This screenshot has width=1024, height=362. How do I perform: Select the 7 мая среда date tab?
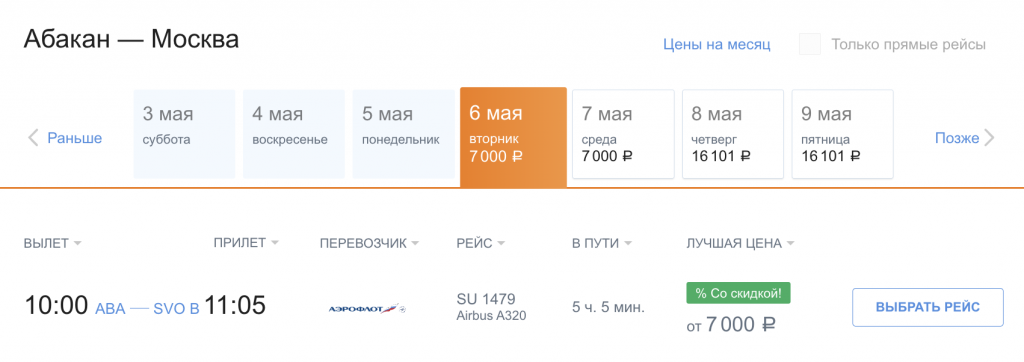tap(623, 134)
